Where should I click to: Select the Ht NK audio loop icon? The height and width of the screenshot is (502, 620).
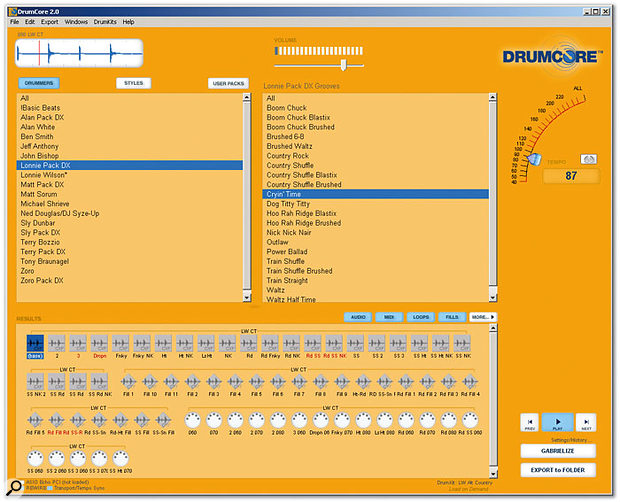coord(185,343)
